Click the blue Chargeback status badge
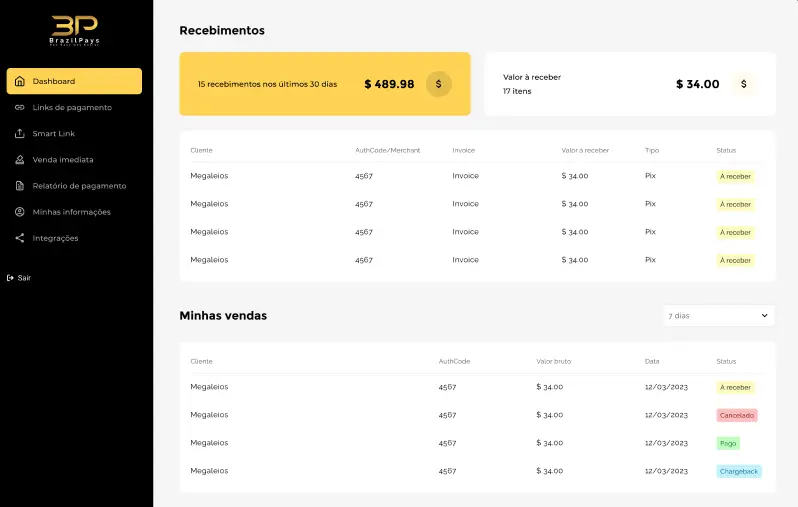The height and width of the screenshot is (507, 798). click(x=739, y=471)
